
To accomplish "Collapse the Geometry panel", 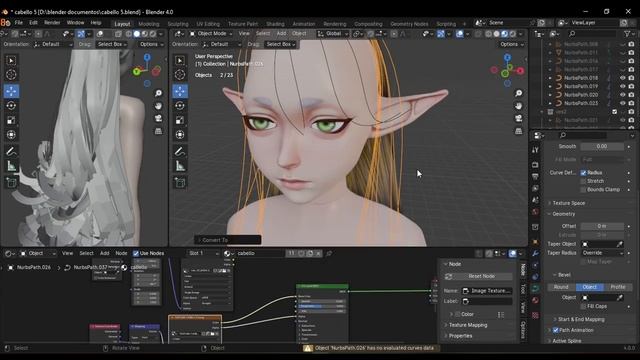I will point(563,214).
